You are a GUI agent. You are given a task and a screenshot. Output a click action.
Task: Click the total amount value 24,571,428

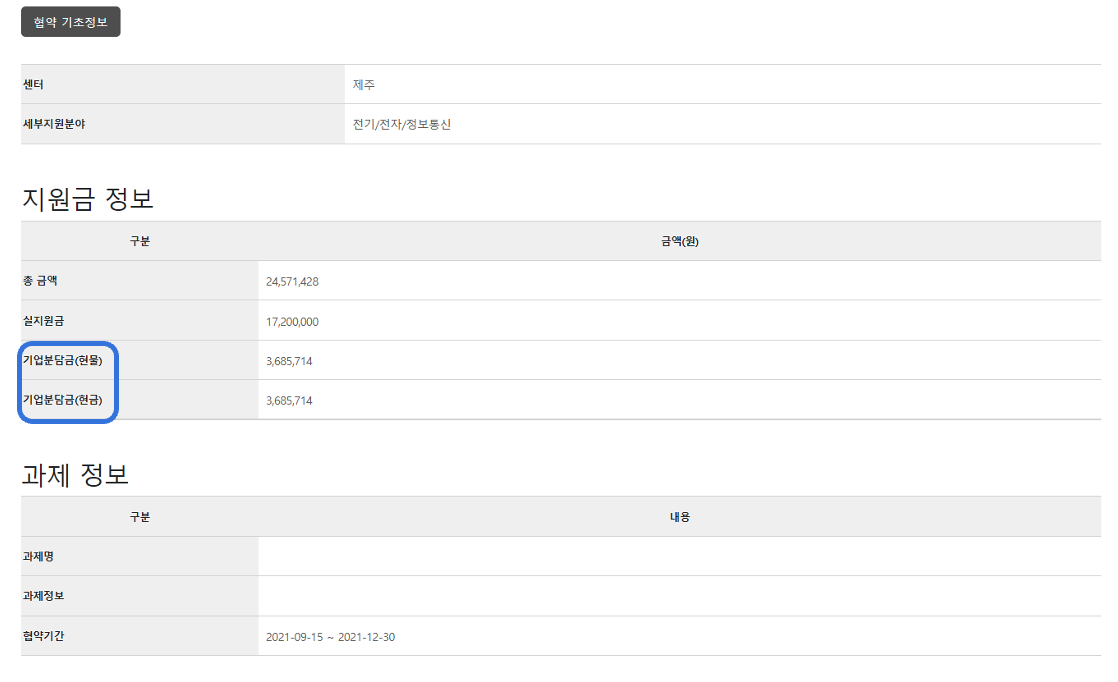[292, 282]
